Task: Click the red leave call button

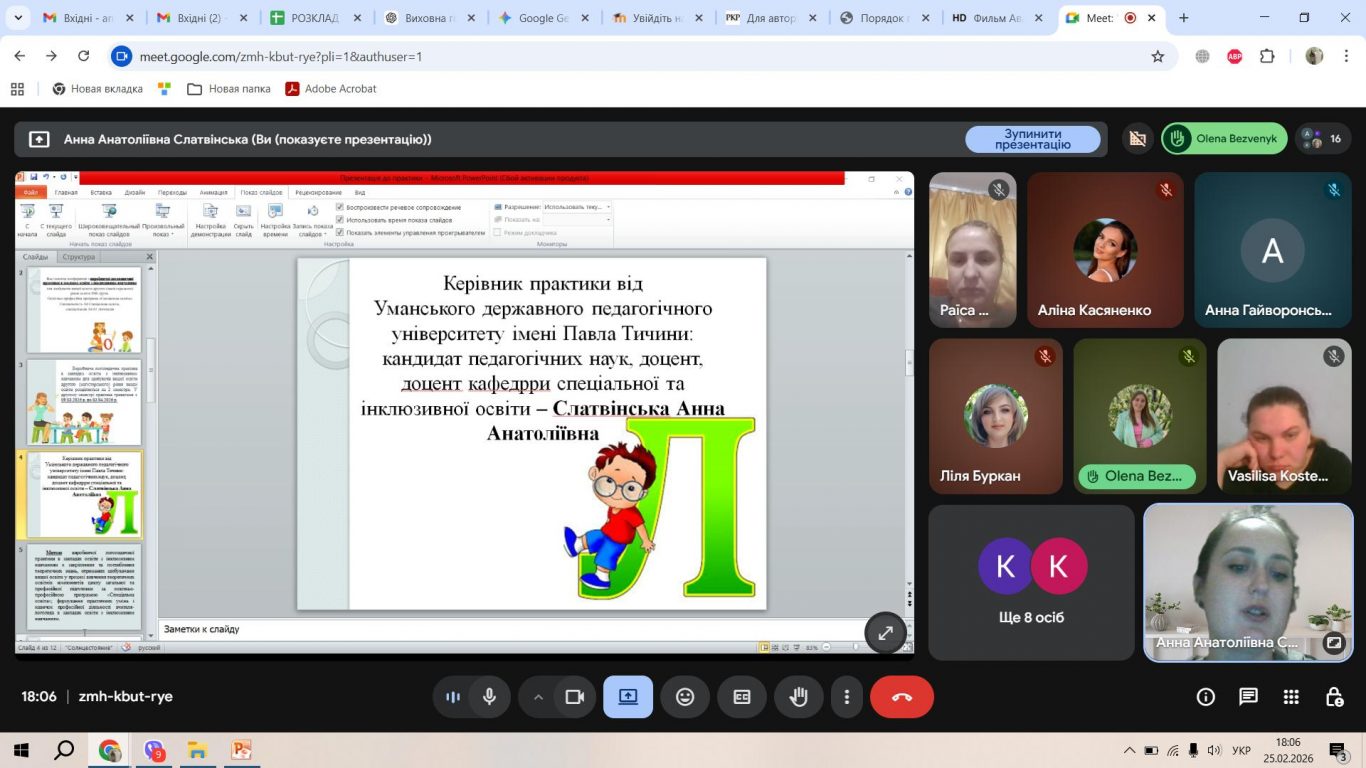Action: pyautogui.click(x=901, y=697)
